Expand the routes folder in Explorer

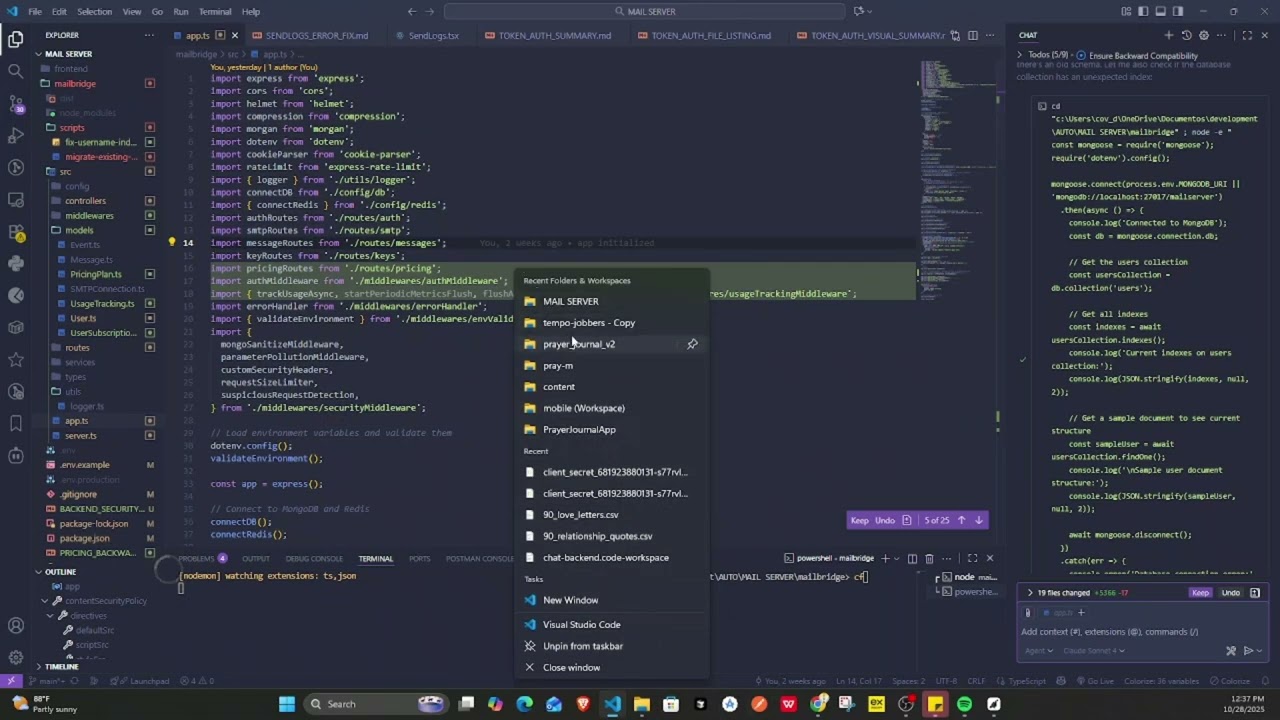(x=77, y=347)
